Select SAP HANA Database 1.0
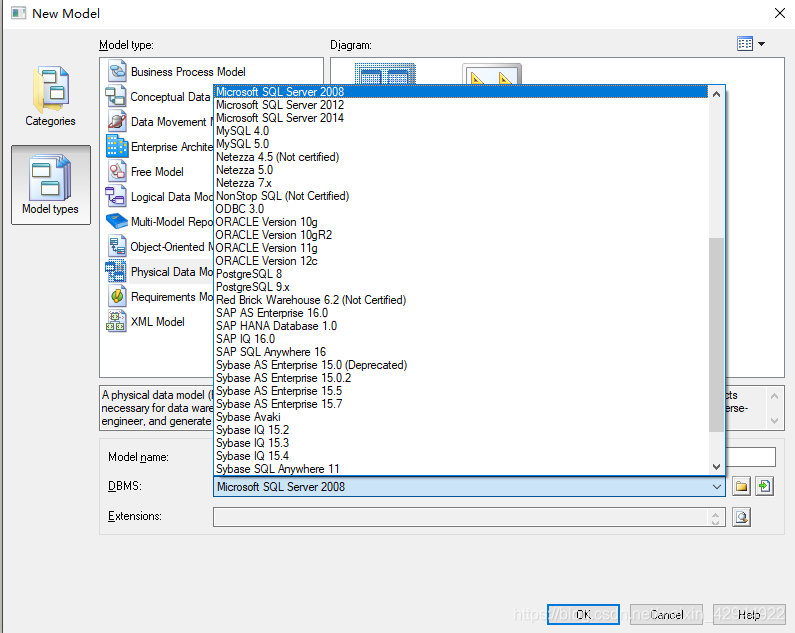 coord(461,326)
